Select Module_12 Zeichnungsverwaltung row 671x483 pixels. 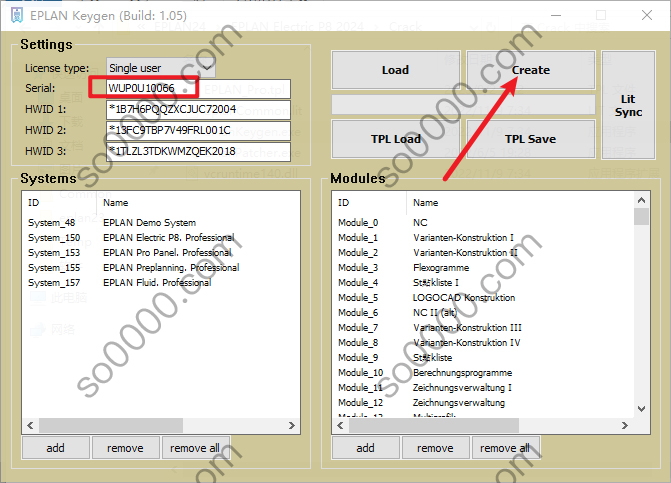pos(484,402)
